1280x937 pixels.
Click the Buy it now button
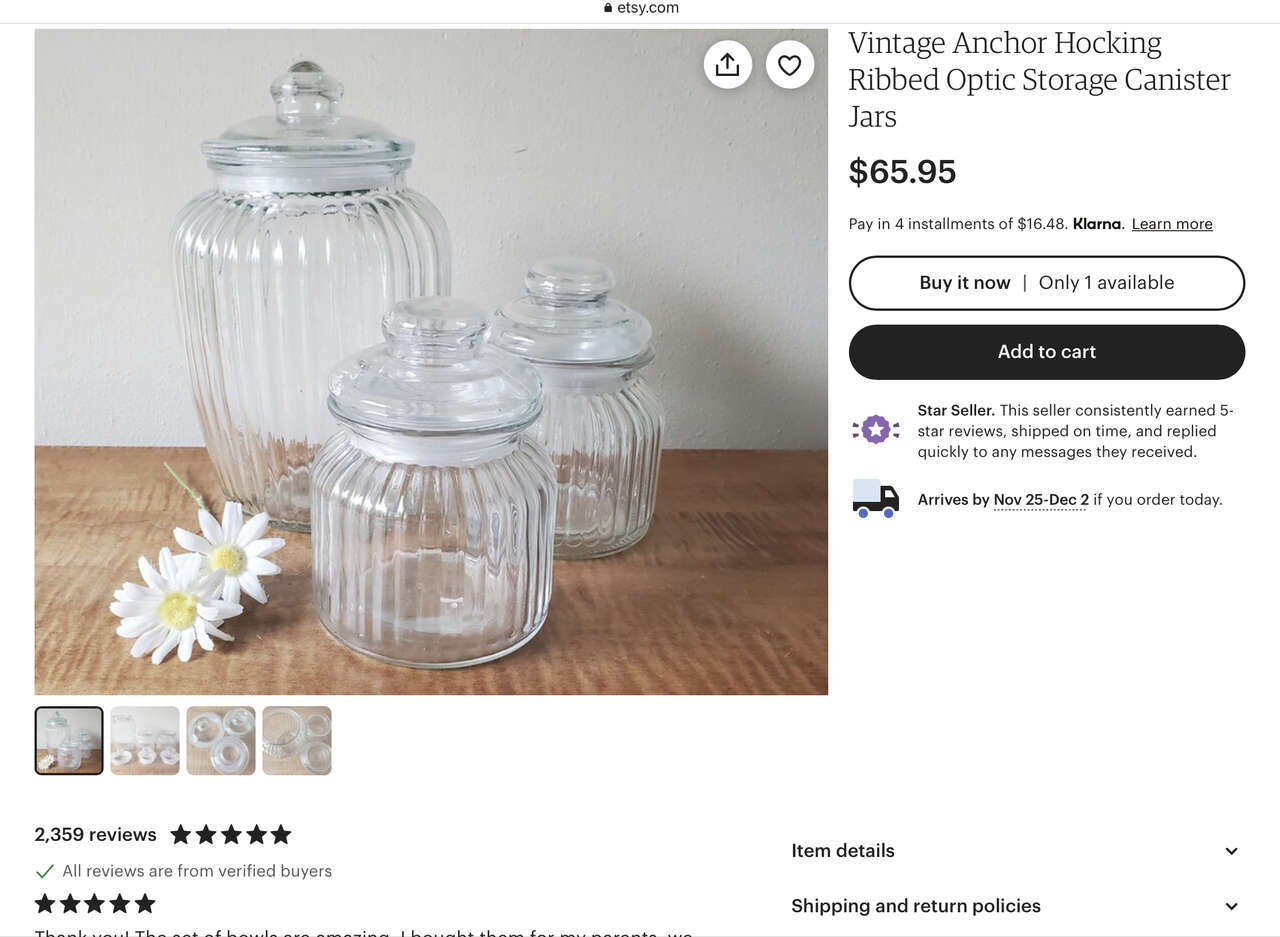pos(1047,283)
